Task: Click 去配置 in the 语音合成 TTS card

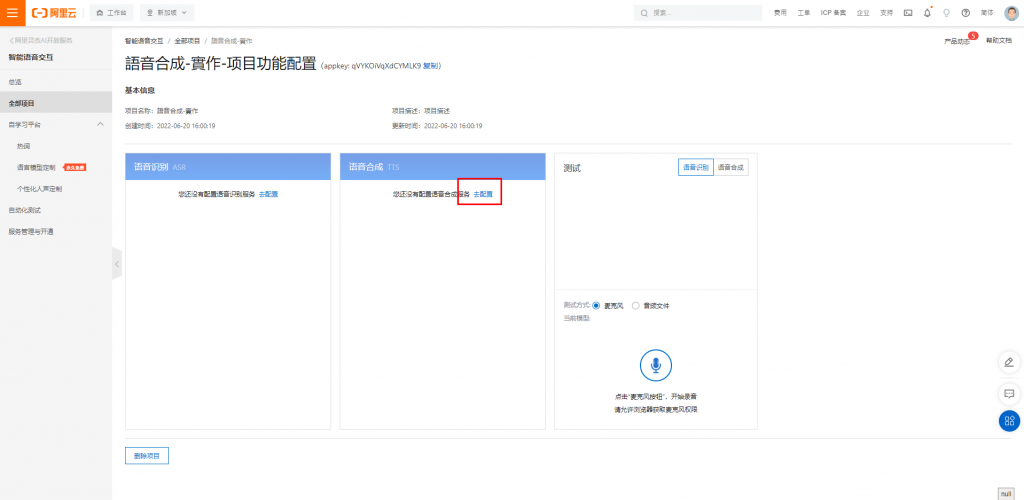Action: [x=483, y=194]
